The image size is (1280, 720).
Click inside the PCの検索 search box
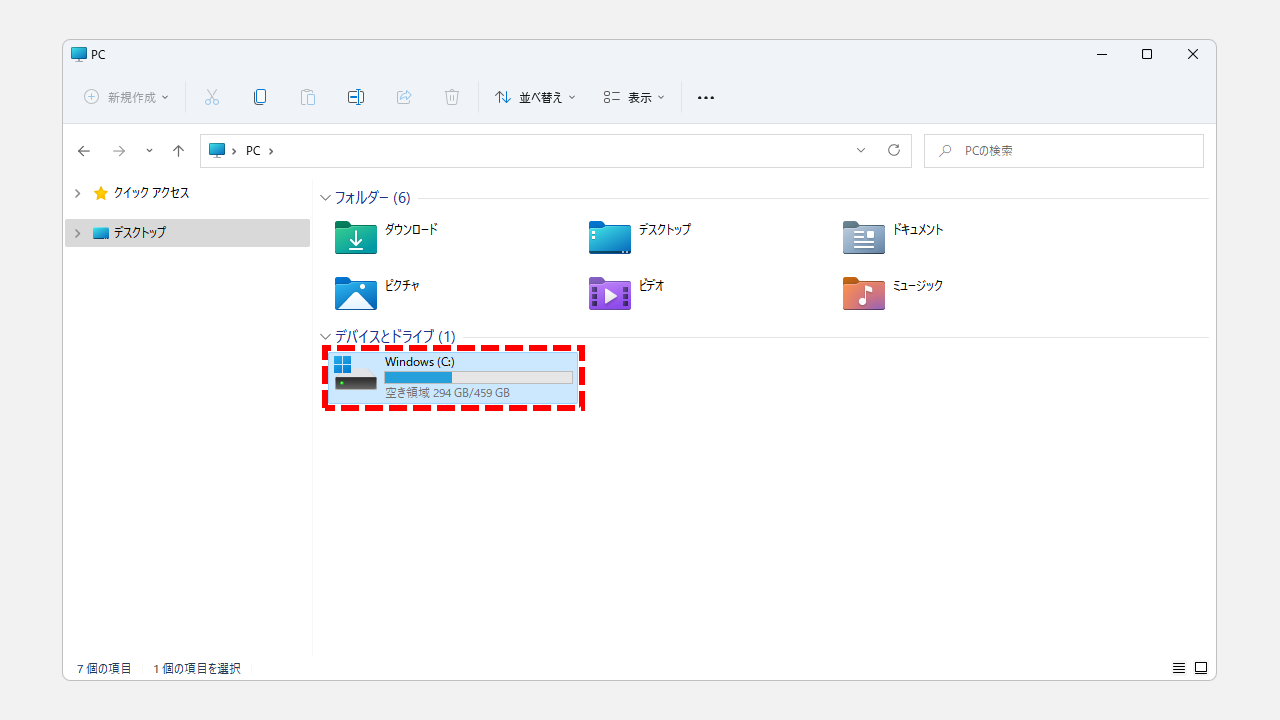pos(1063,150)
